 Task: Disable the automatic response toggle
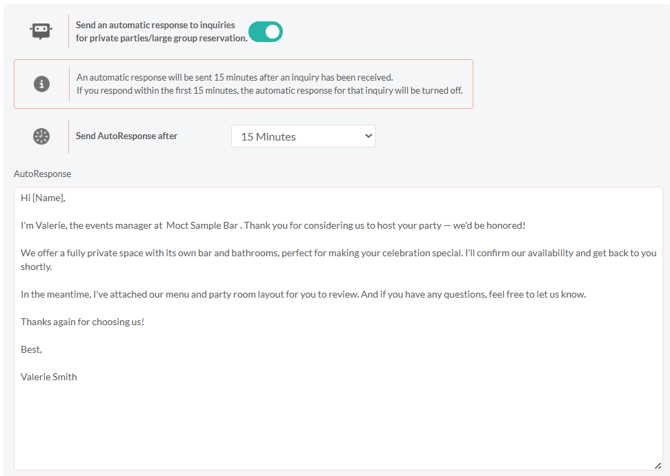266,32
